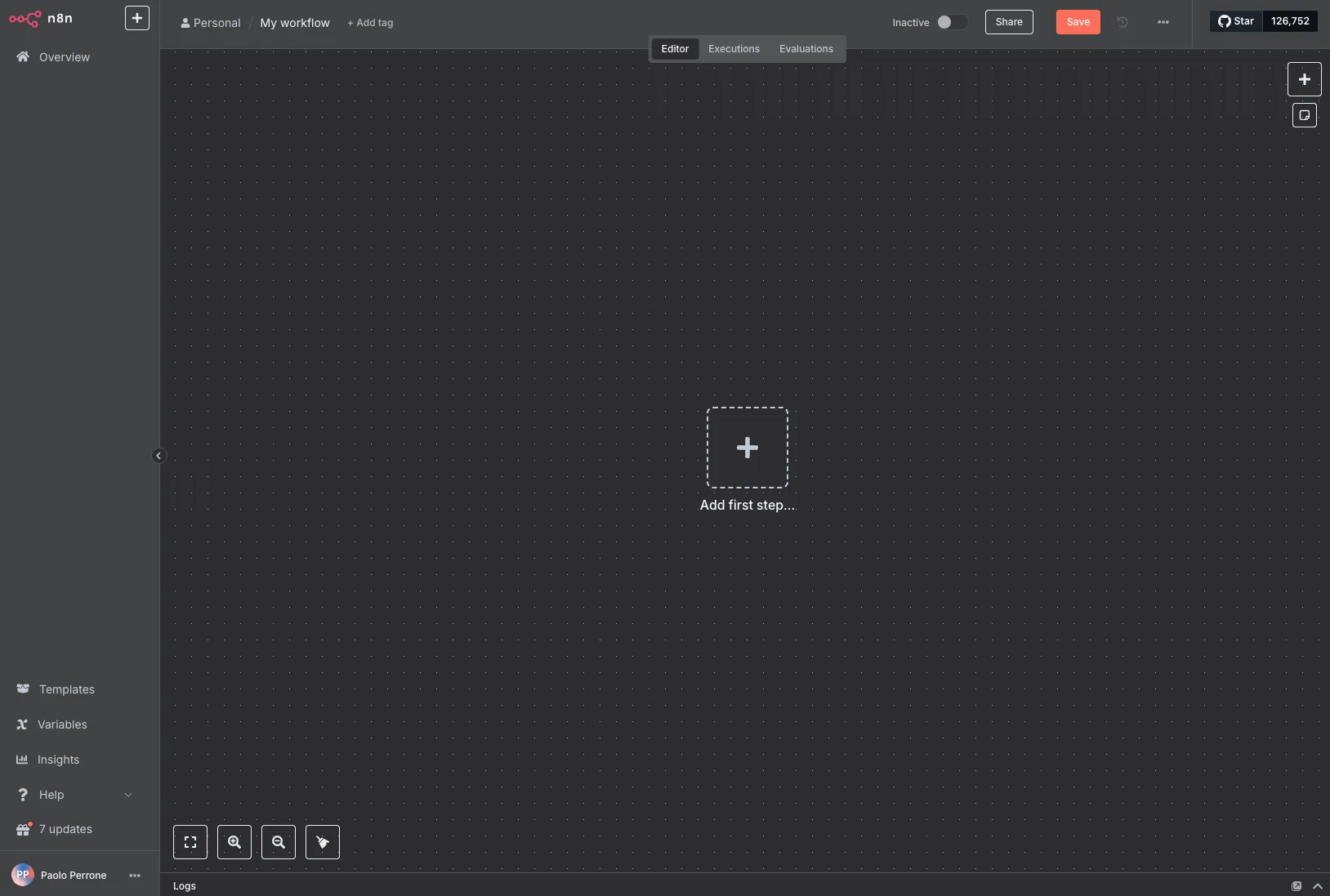Collapse the left sidebar with the chevron
The height and width of the screenshot is (896, 1330).
[x=159, y=456]
